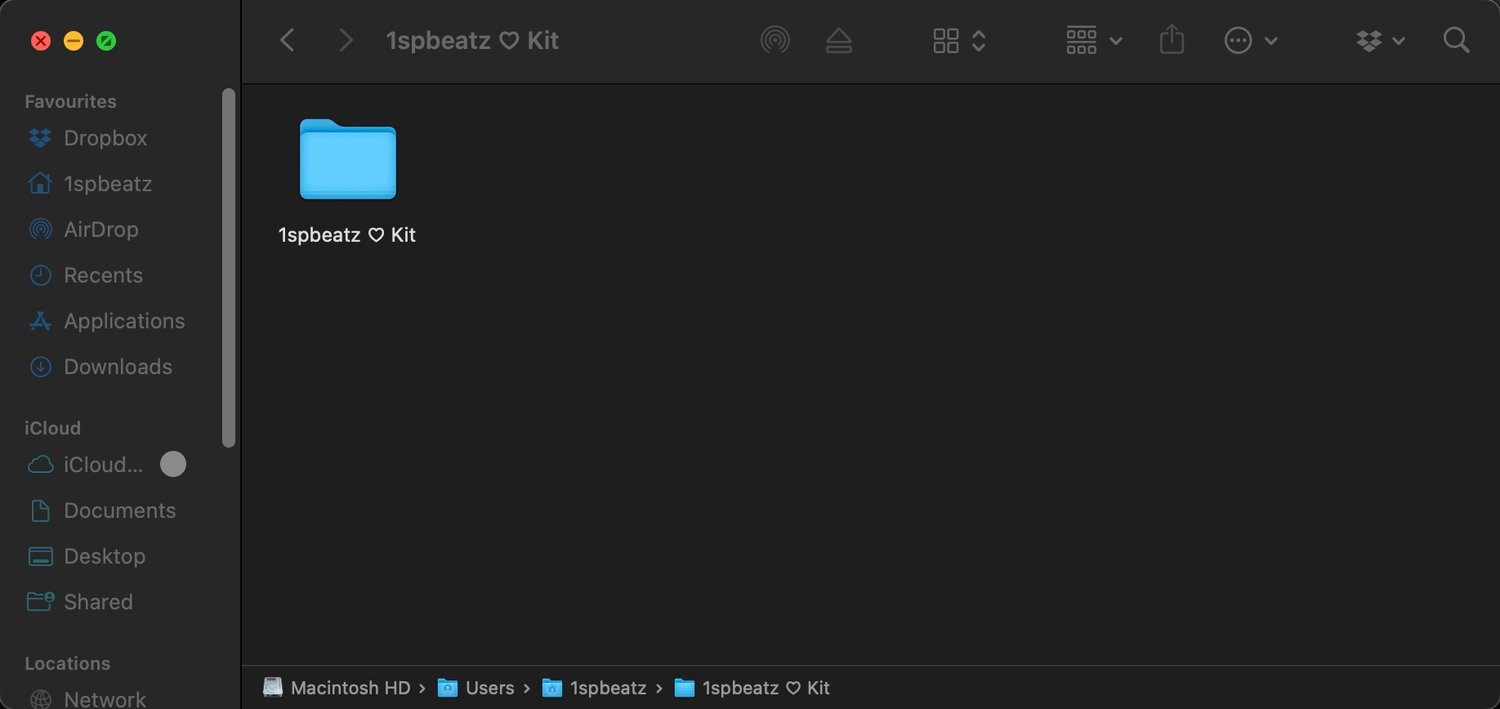Click the Favourites section header
This screenshot has height=709, width=1500.
pyautogui.click(x=70, y=102)
